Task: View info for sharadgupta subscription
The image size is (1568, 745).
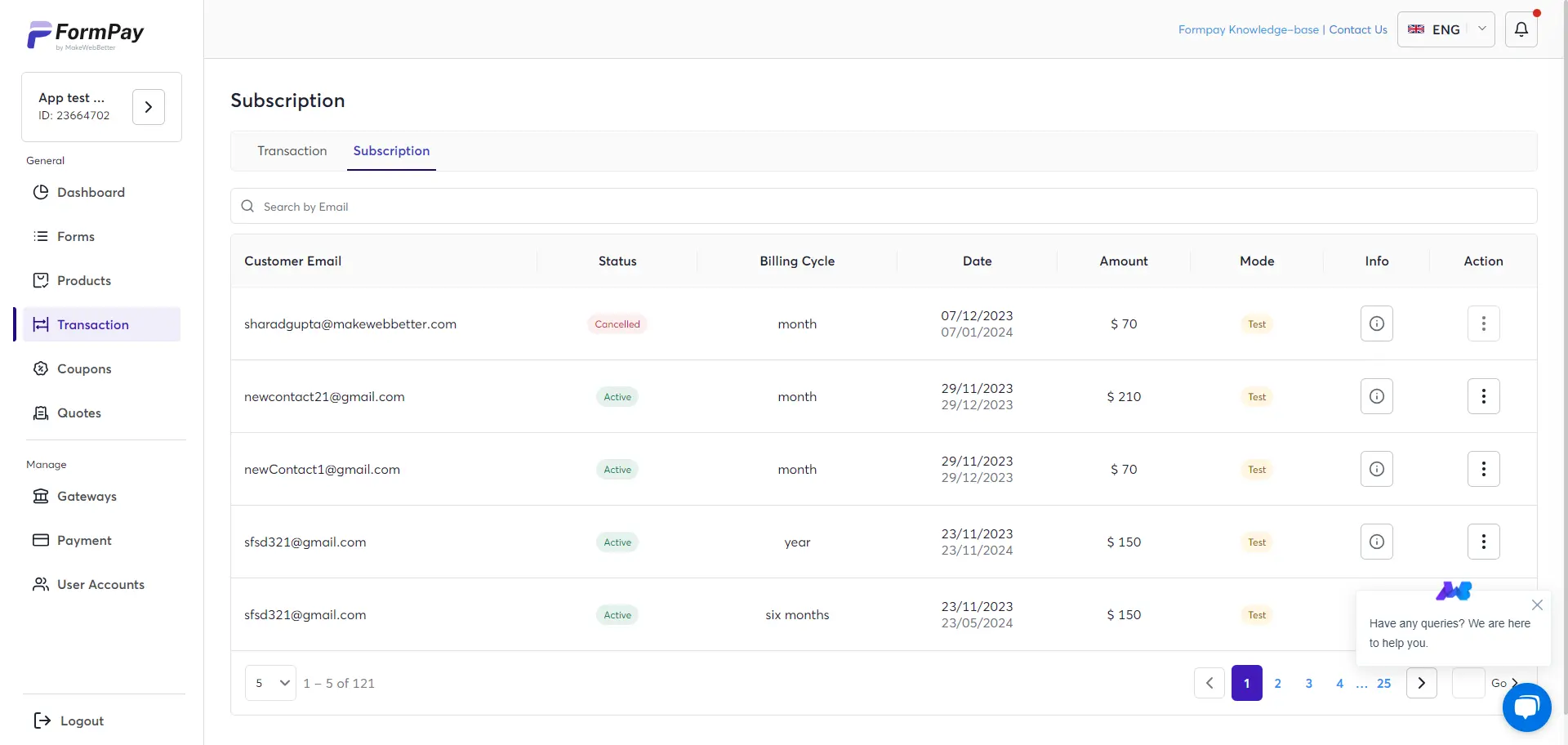Action: click(x=1376, y=323)
